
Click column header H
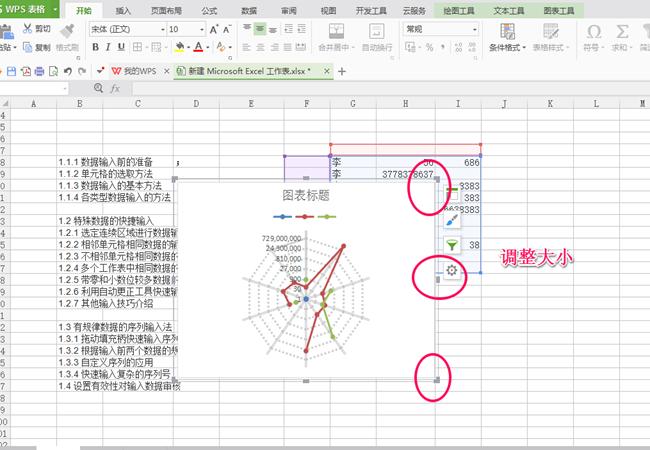(405, 103)
